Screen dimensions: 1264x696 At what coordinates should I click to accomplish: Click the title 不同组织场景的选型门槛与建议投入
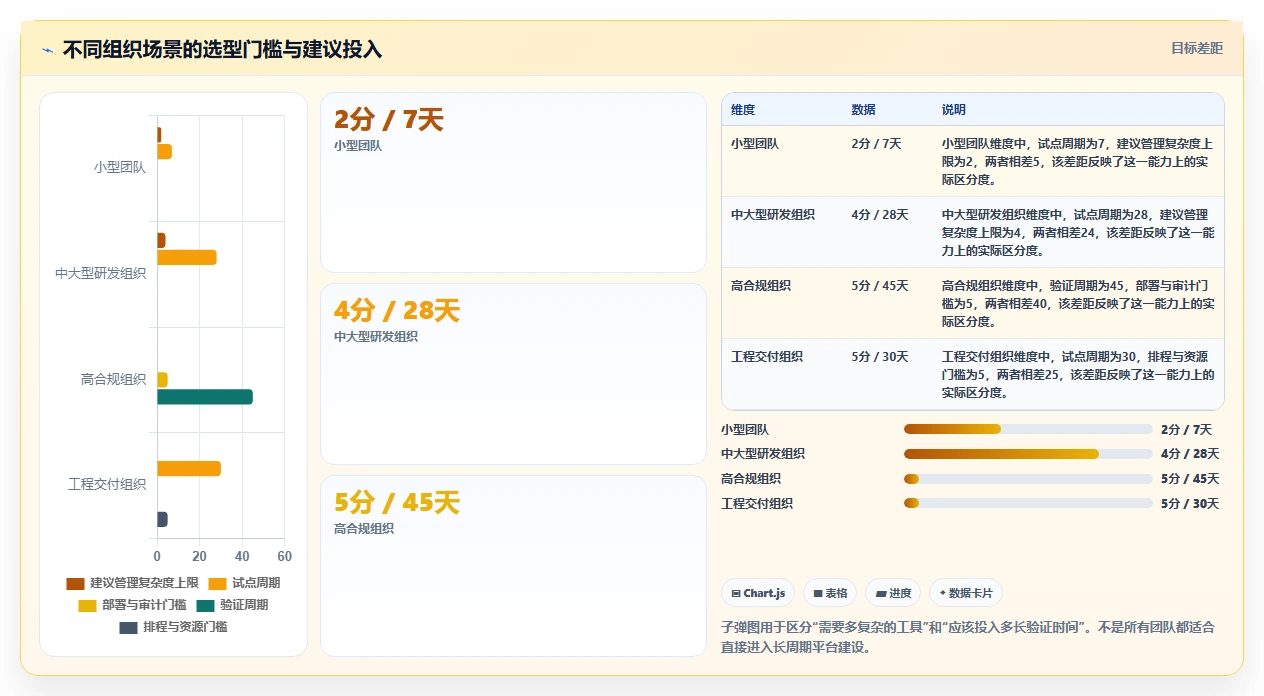click(x=222, y=50)
